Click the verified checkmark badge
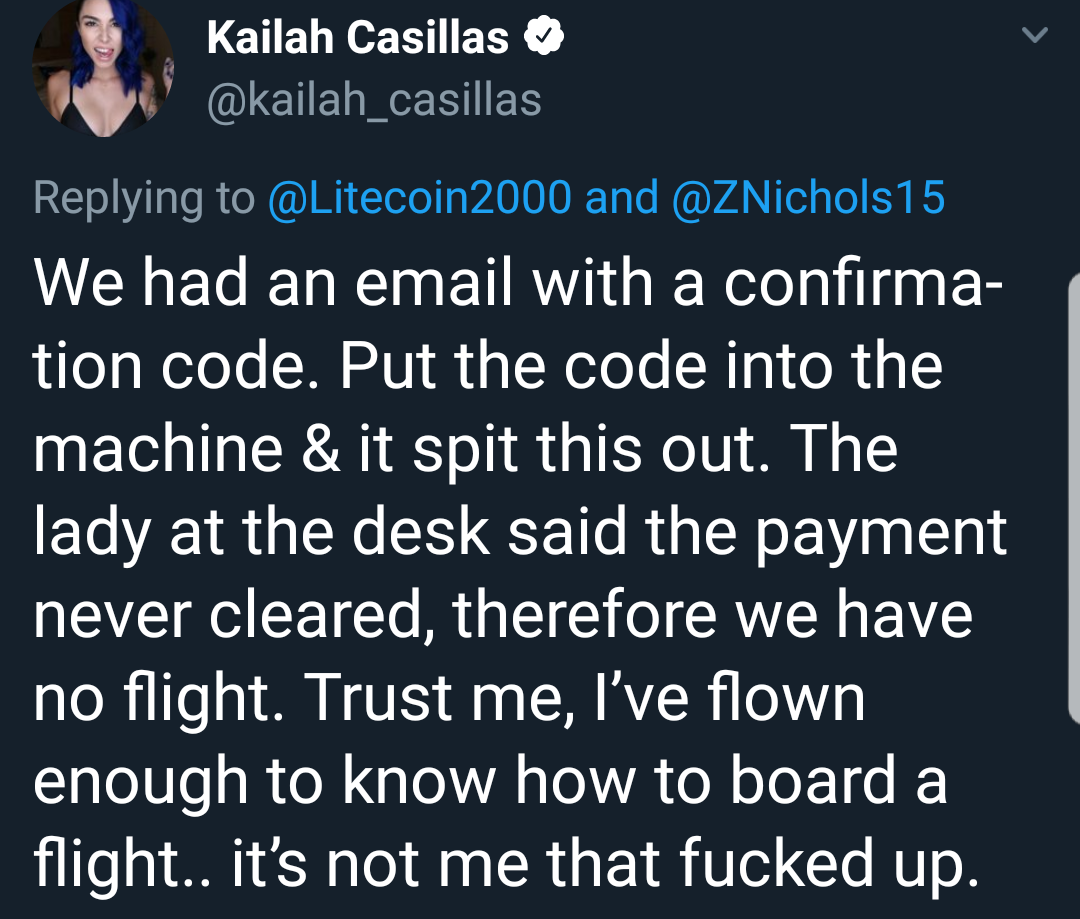 pos(544,37)
